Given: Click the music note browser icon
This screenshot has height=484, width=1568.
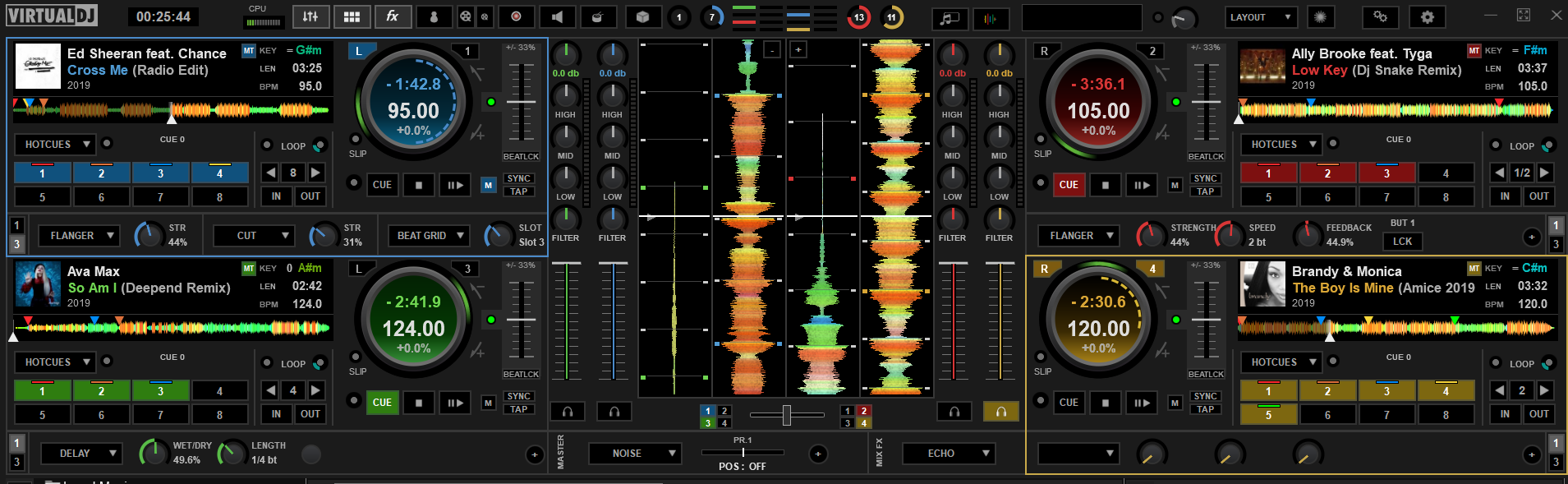Looking at the screenshot, I should tap(950, 18).
